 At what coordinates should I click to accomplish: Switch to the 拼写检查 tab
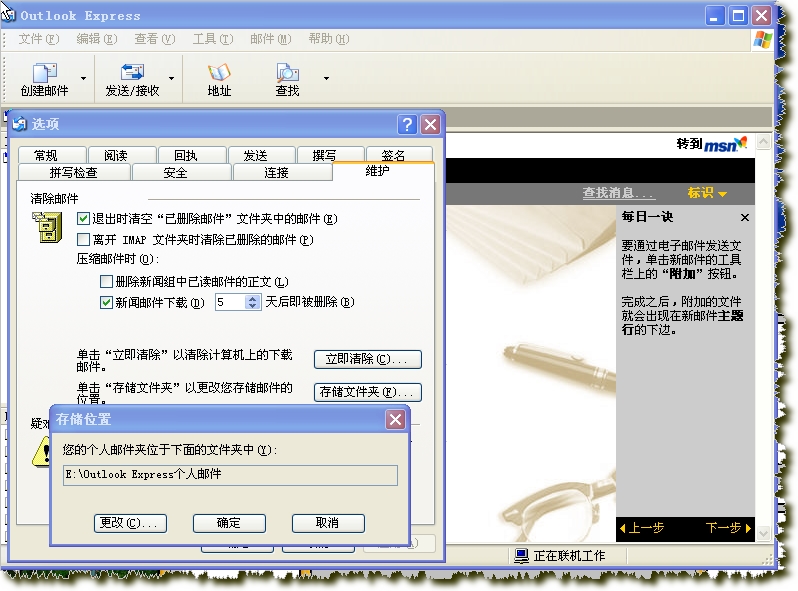(74, 173)
